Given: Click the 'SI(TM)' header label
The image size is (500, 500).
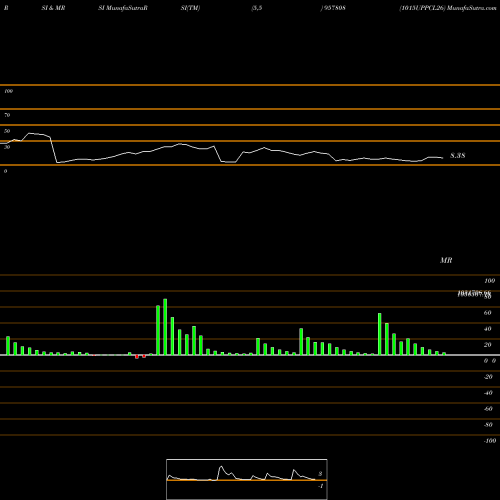Looking at the screenshot, I should tap(190, 8).
